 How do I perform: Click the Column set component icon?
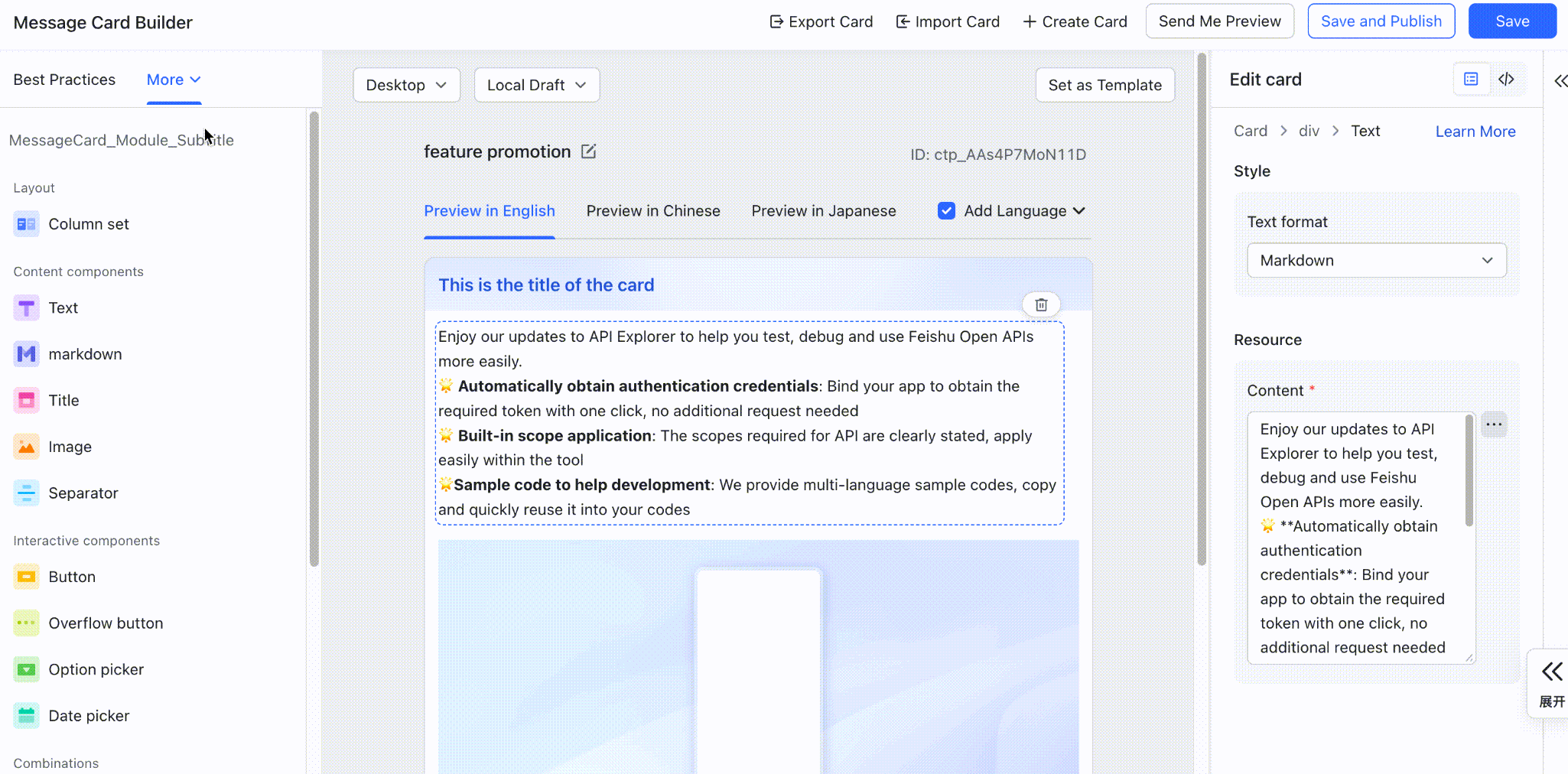point(26,224)
